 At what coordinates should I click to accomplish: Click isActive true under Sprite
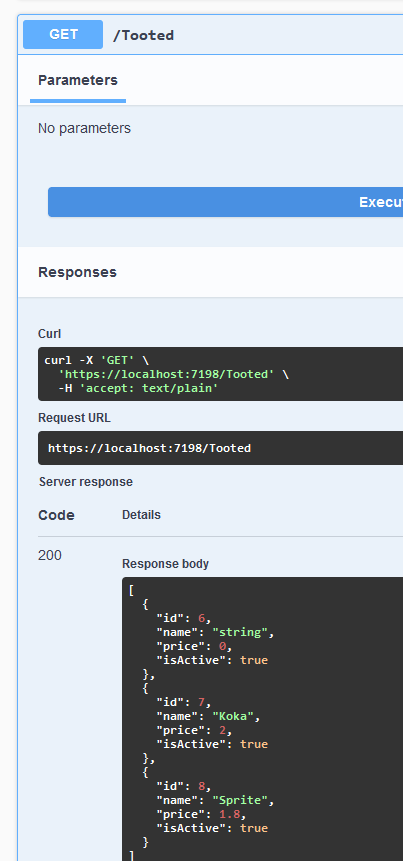(x=212, y=828)
